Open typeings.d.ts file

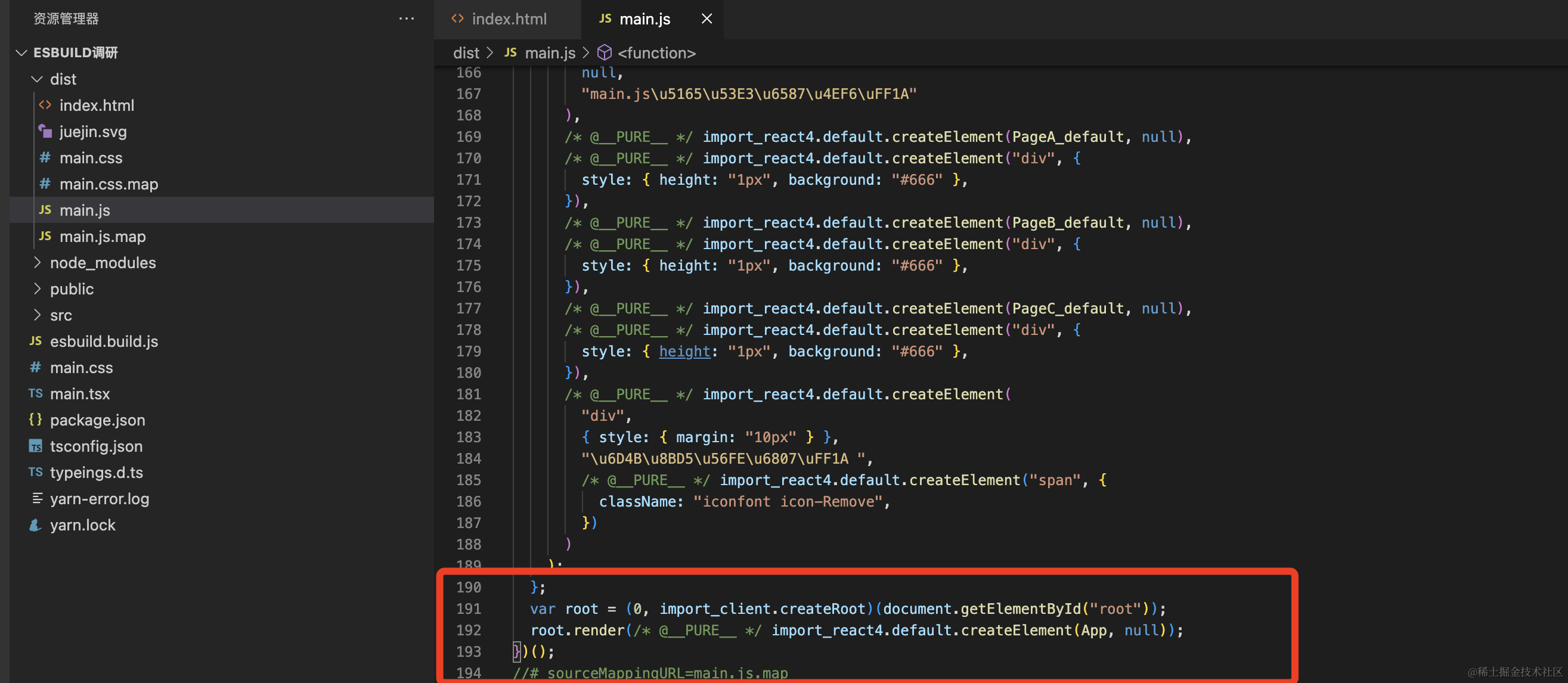pyautogui.click(x=96, y=472)
